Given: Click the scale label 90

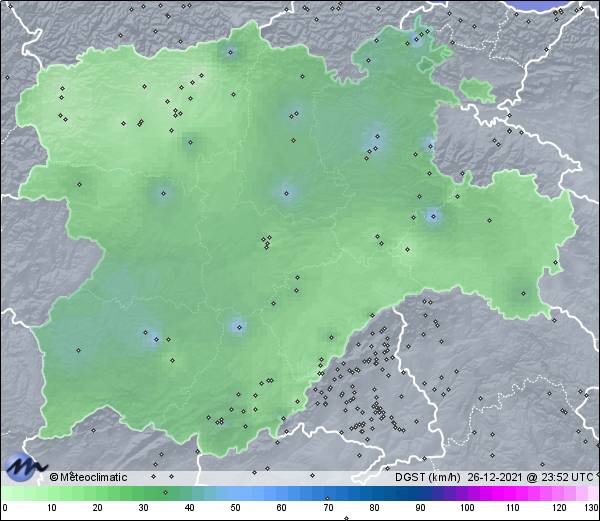Looking at the screenshot, I should [420, 508].
